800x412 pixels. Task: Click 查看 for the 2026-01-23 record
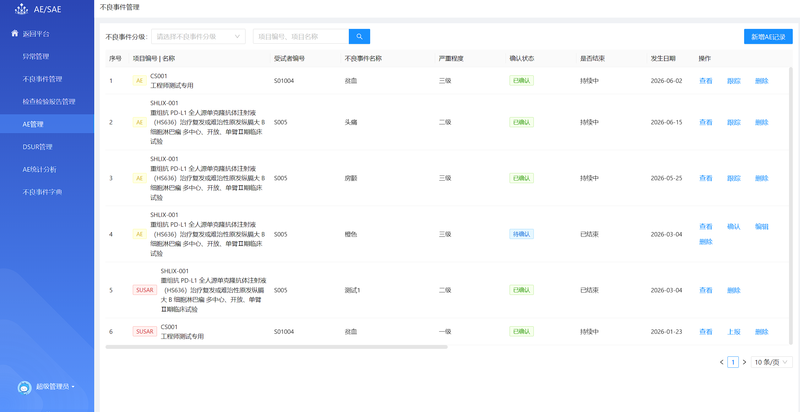[706, 331]
